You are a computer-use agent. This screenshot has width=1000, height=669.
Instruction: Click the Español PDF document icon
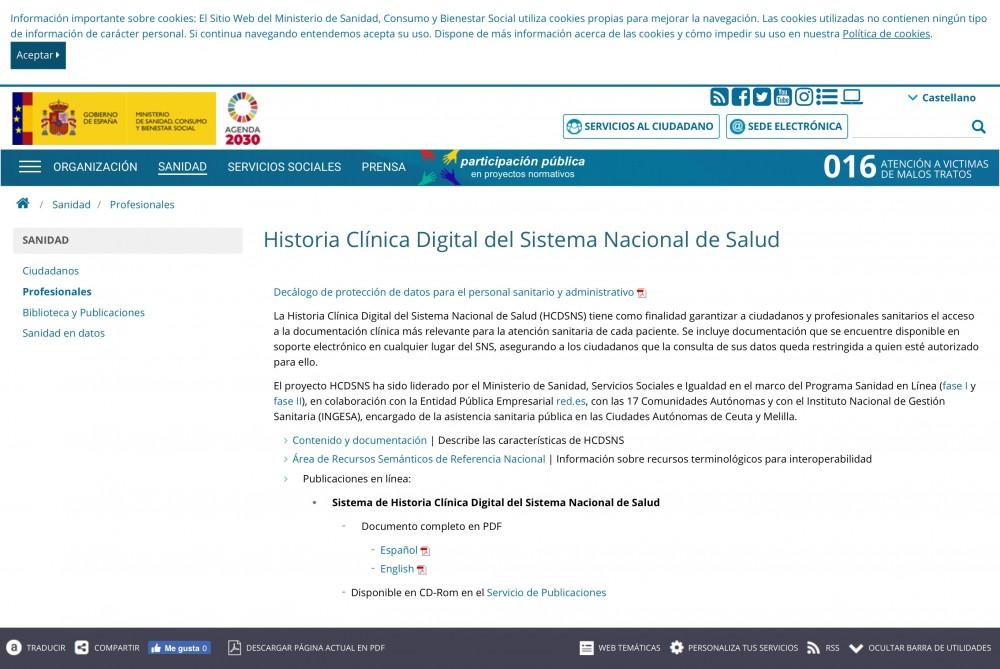click(425, 551)
